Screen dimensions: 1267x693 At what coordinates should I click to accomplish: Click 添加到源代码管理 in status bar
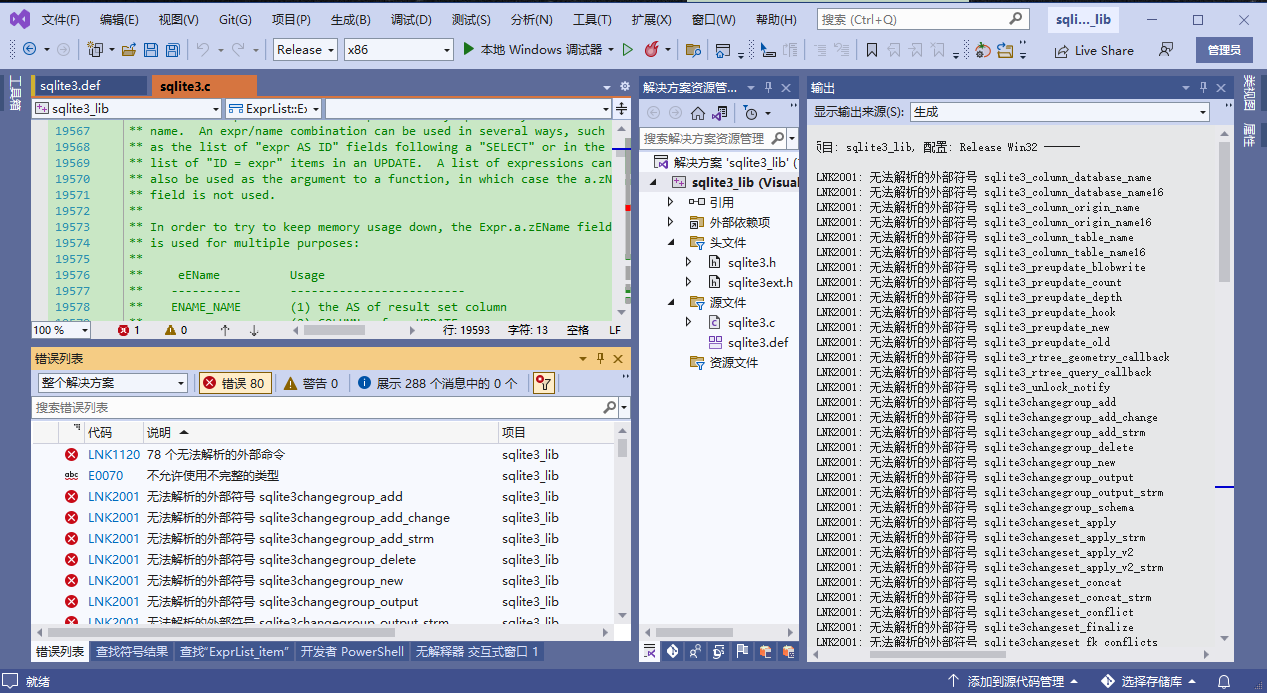click(x=1015, y=681)
